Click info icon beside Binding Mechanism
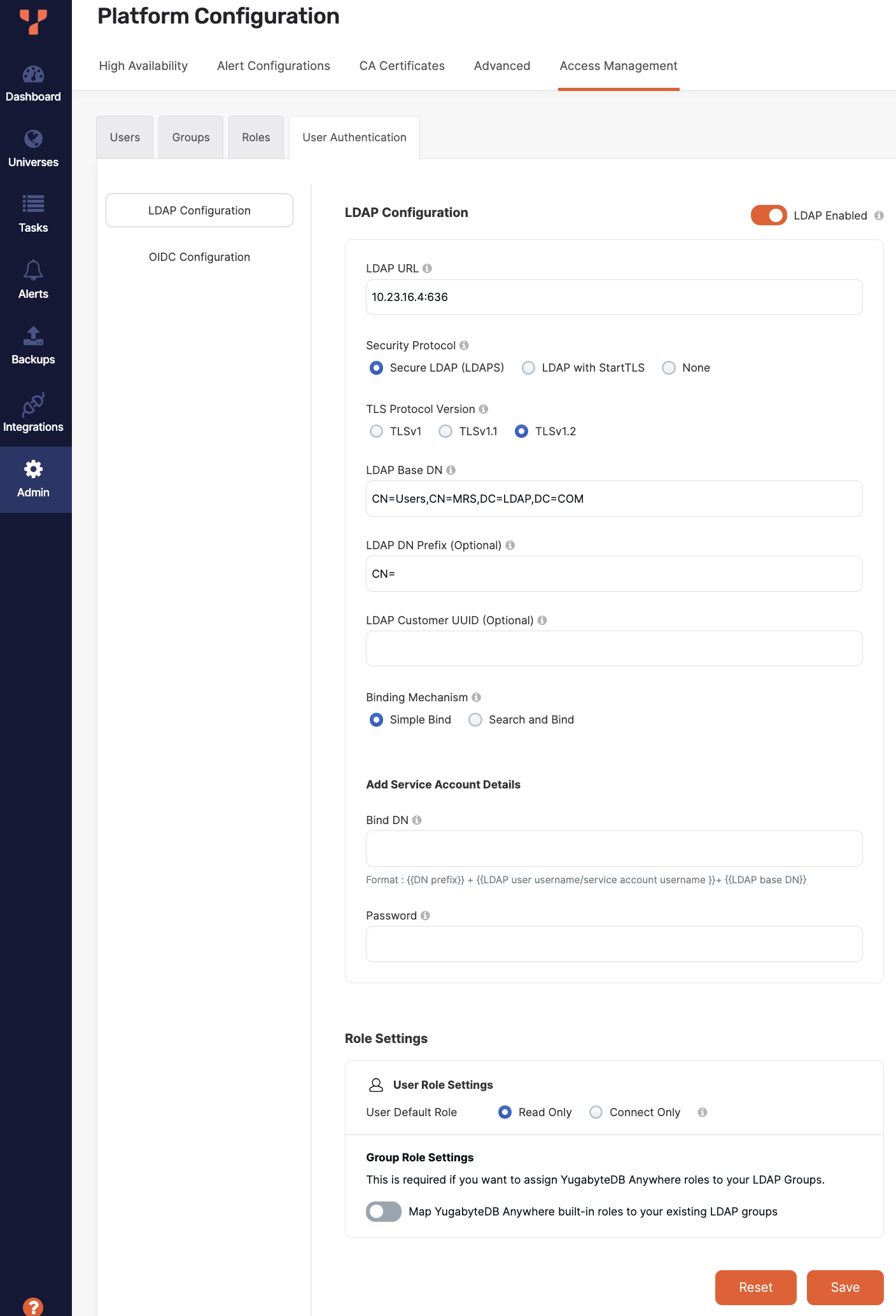896x1316 pixels. [x=476, y=697]
